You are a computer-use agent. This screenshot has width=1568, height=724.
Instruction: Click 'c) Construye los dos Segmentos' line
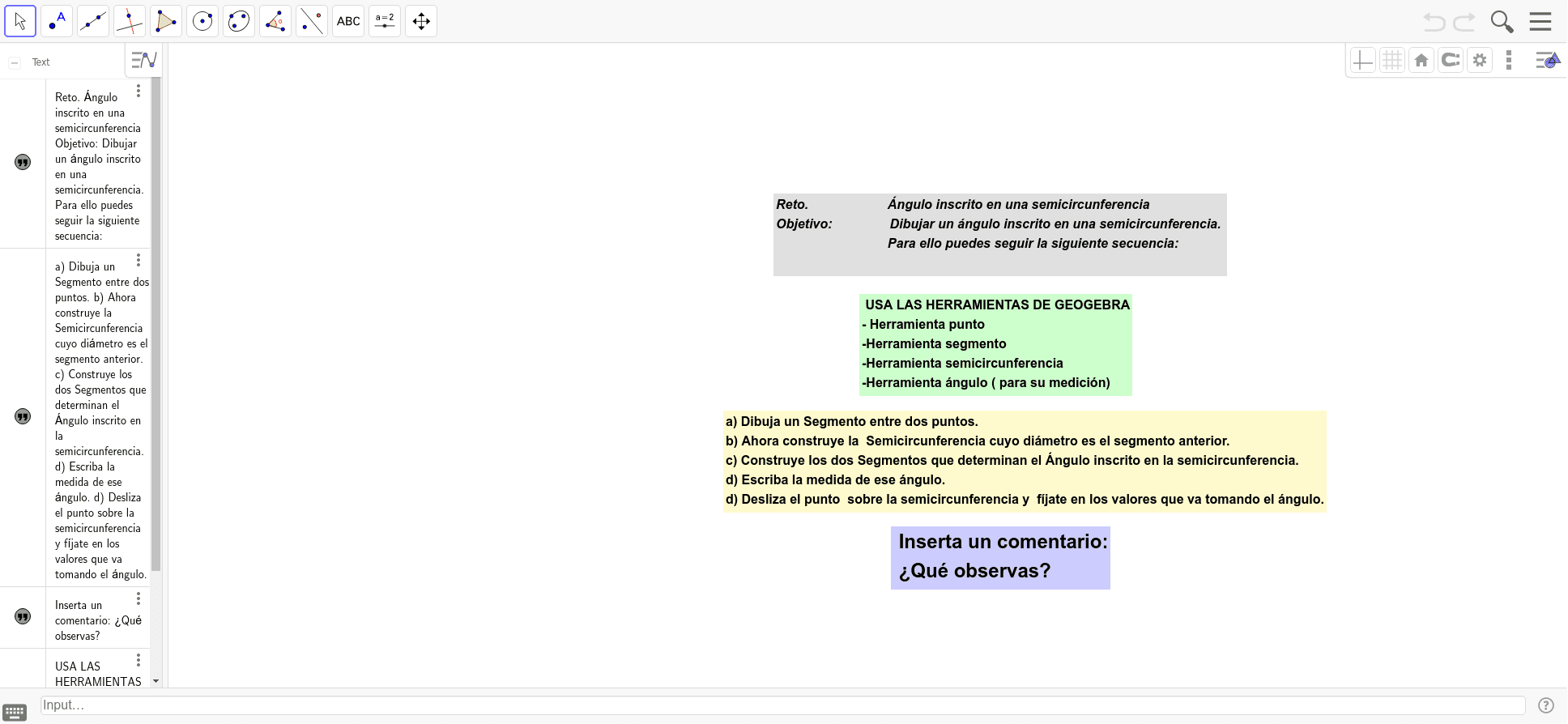point(1012,460)
